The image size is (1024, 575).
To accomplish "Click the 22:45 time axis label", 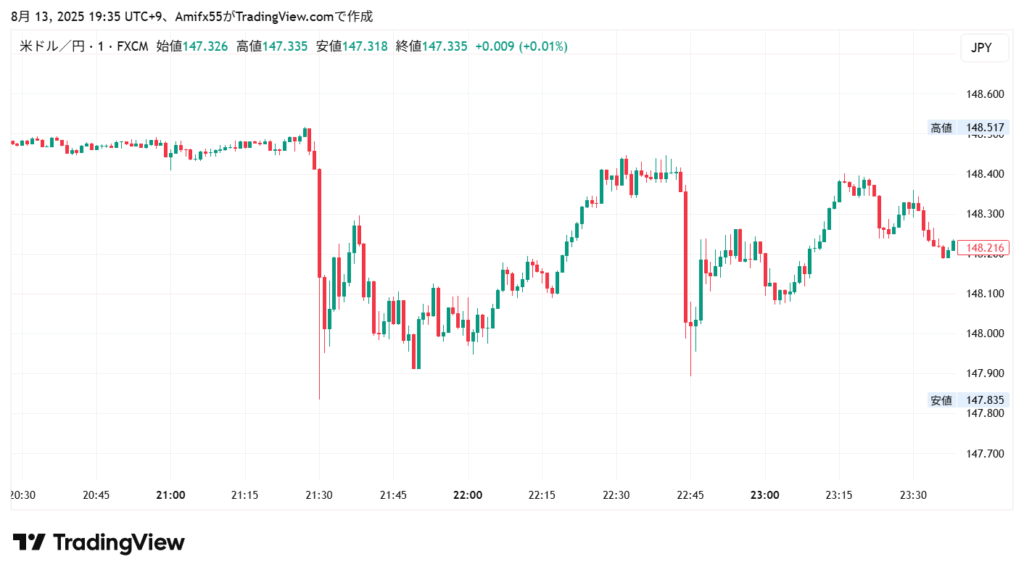I will [x=691, y=495].
